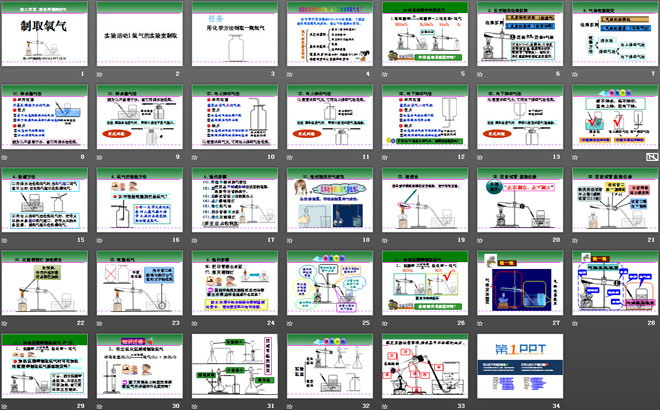Select slide 12 thumbnail
The height and width of the screenshot is (410, 660).
click(x=425, y=117)
